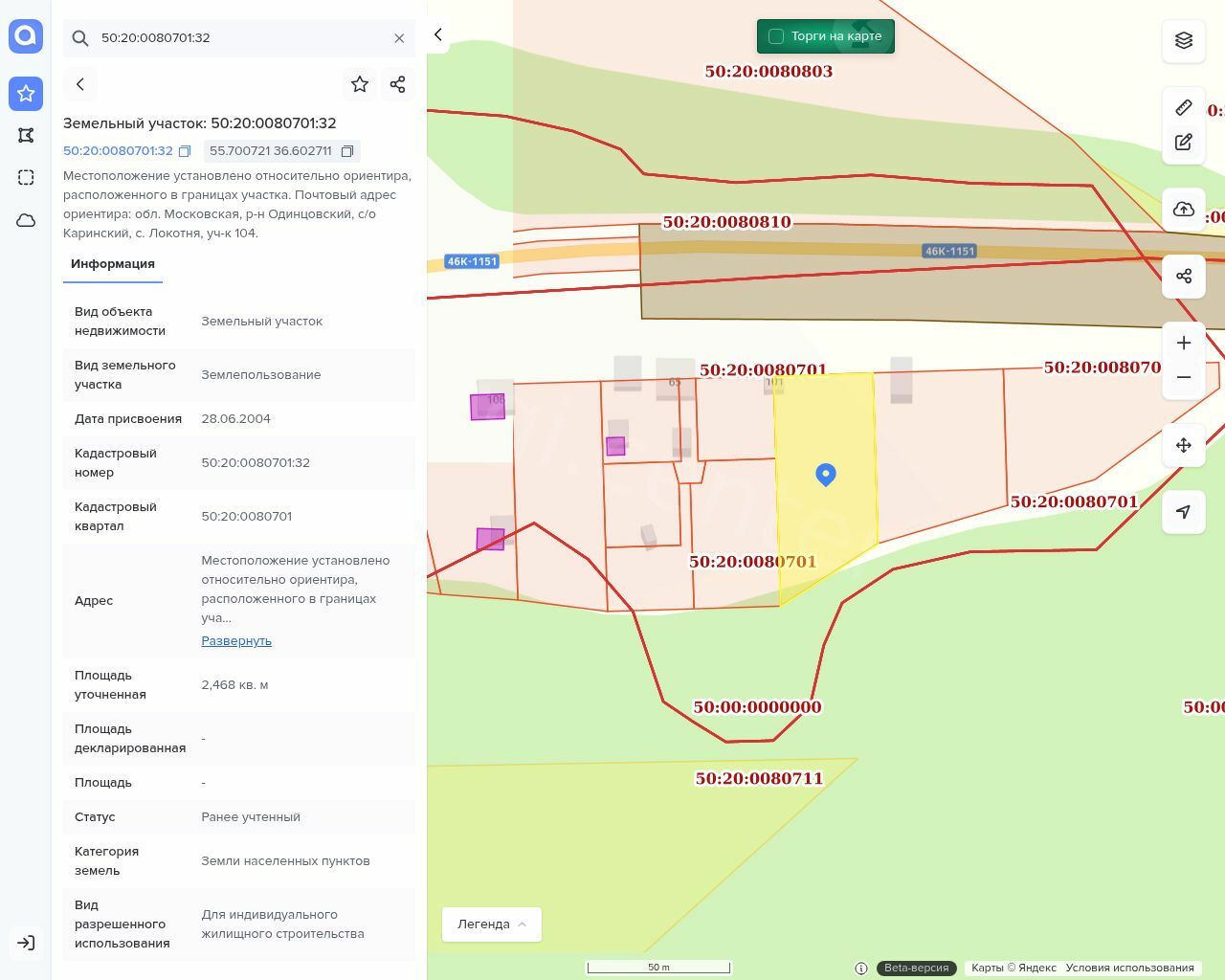This screenshot has height=980, width=1225.
Task: Switch to the "Информация" tab
Action: tap(113, 264)
